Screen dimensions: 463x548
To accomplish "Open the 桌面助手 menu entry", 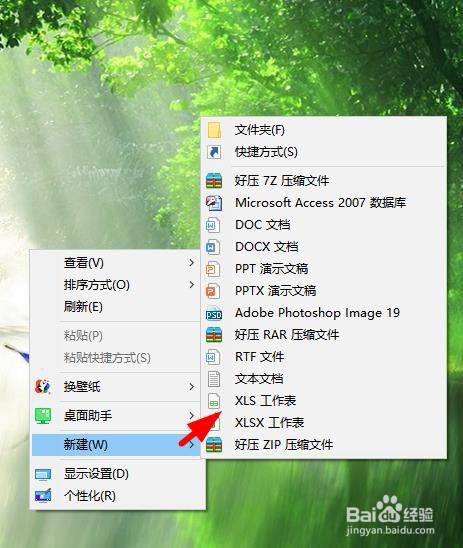I will [116, 416].
